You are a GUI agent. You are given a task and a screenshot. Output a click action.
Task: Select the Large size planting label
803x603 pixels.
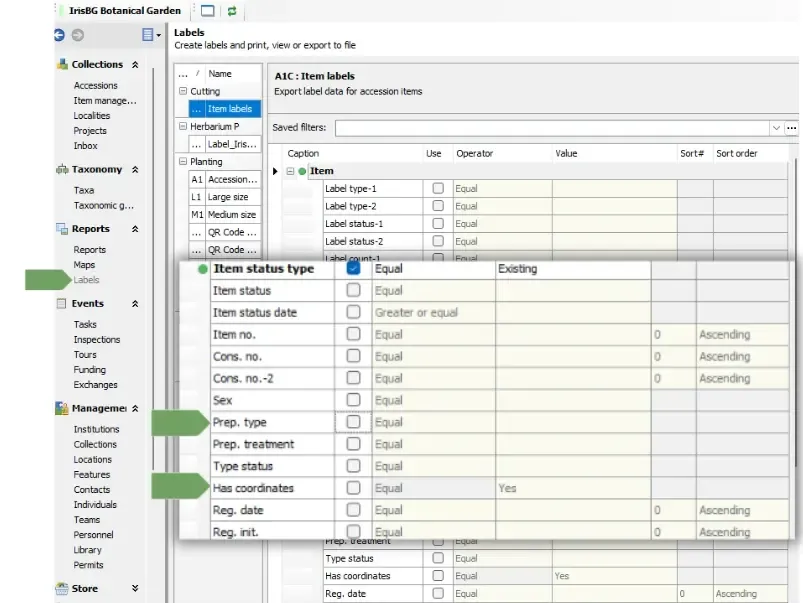[x=225, y=197]
